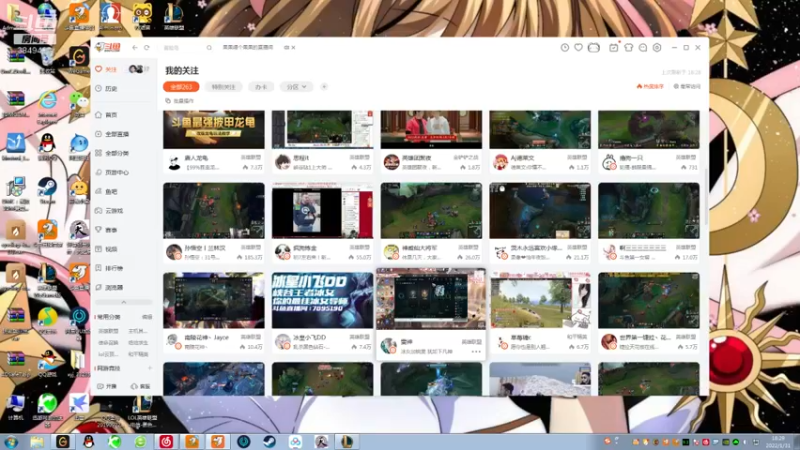This screenshot has width=800, height=450.
Task: Open the A阿德莱文 stream card
Action: pos(540,142)
